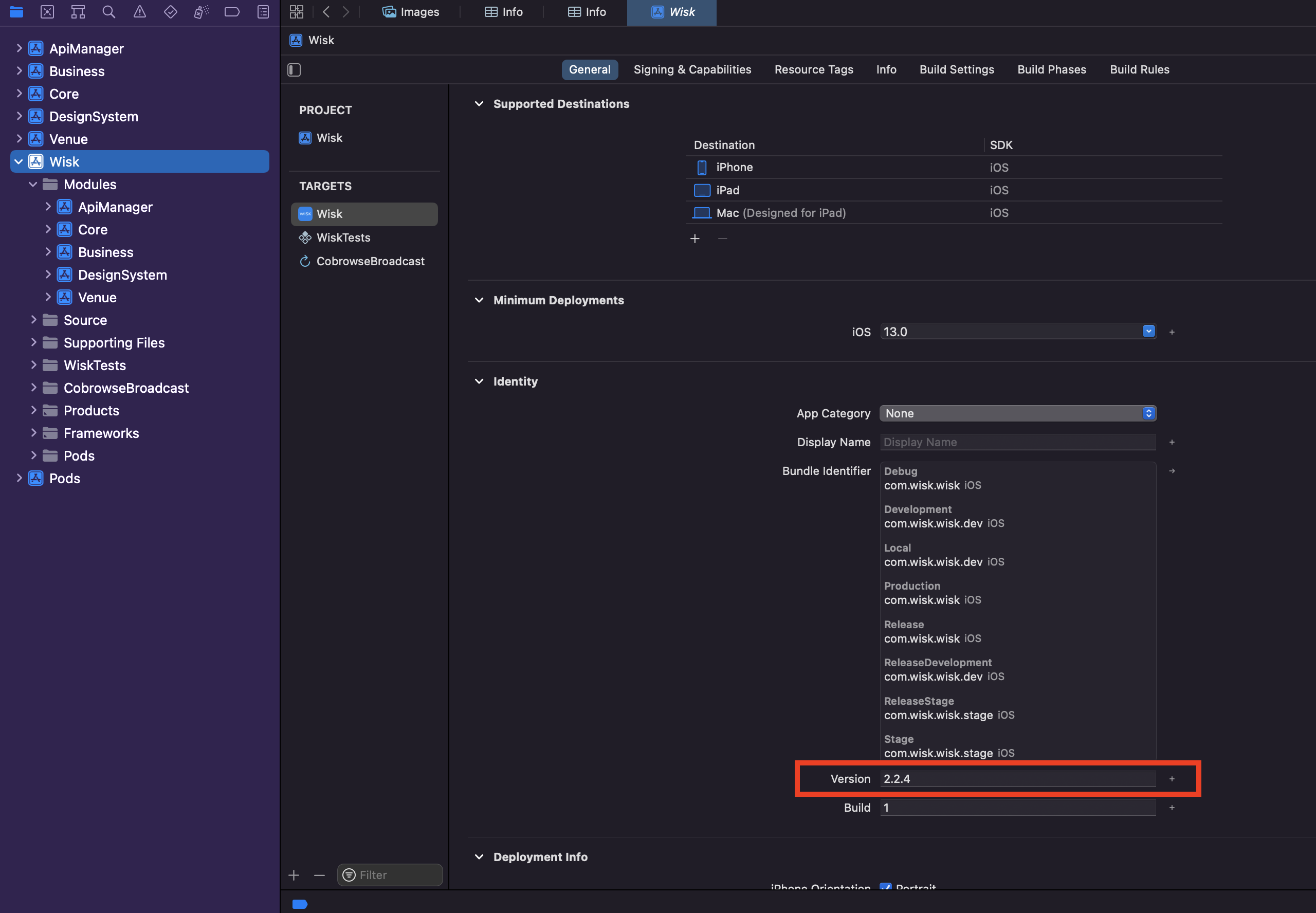Remove a destination with the minus button
Image resolution: width=1316 pixels, height=913 pixels.
[722, 239]
